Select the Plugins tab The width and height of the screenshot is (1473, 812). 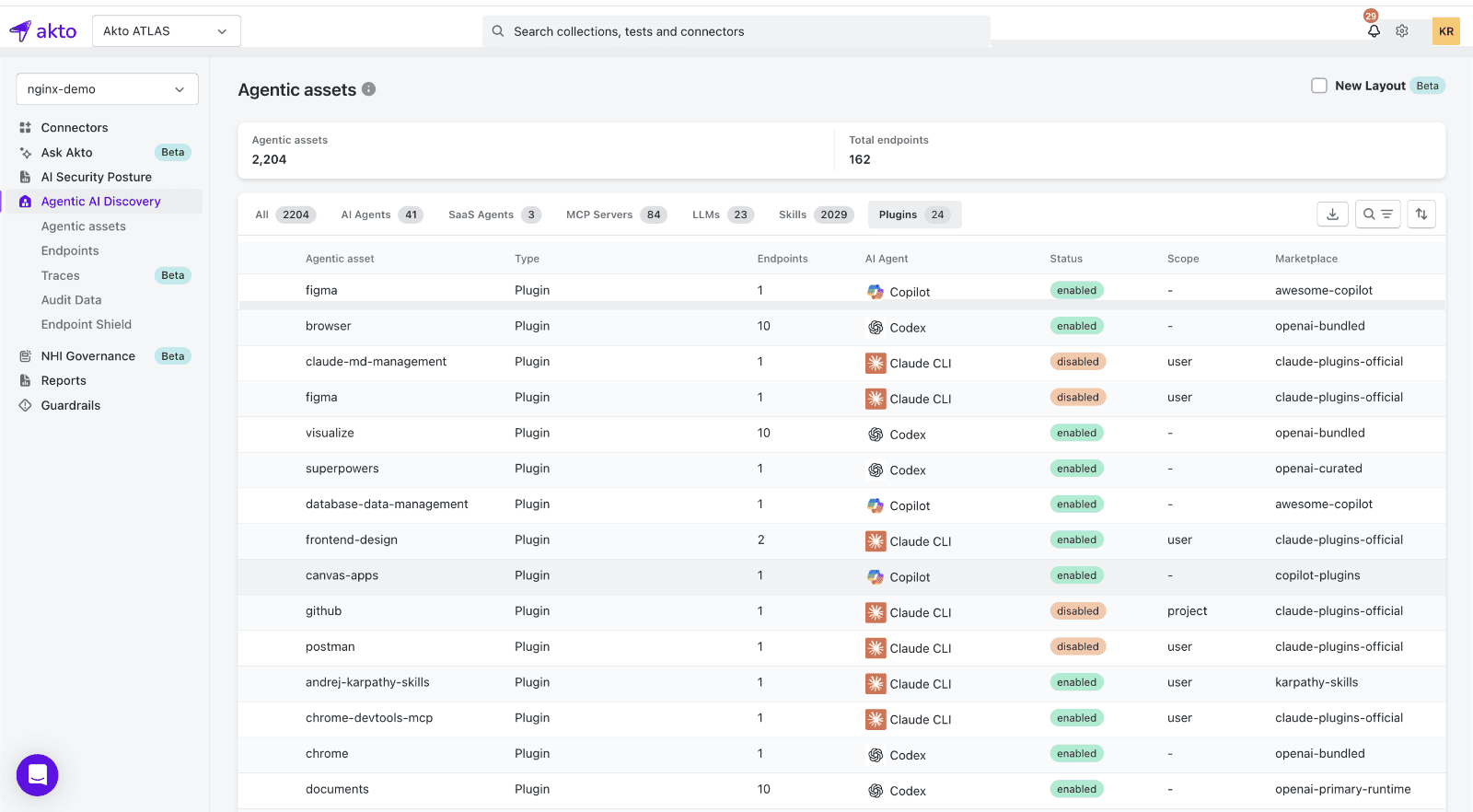[914, 215]
